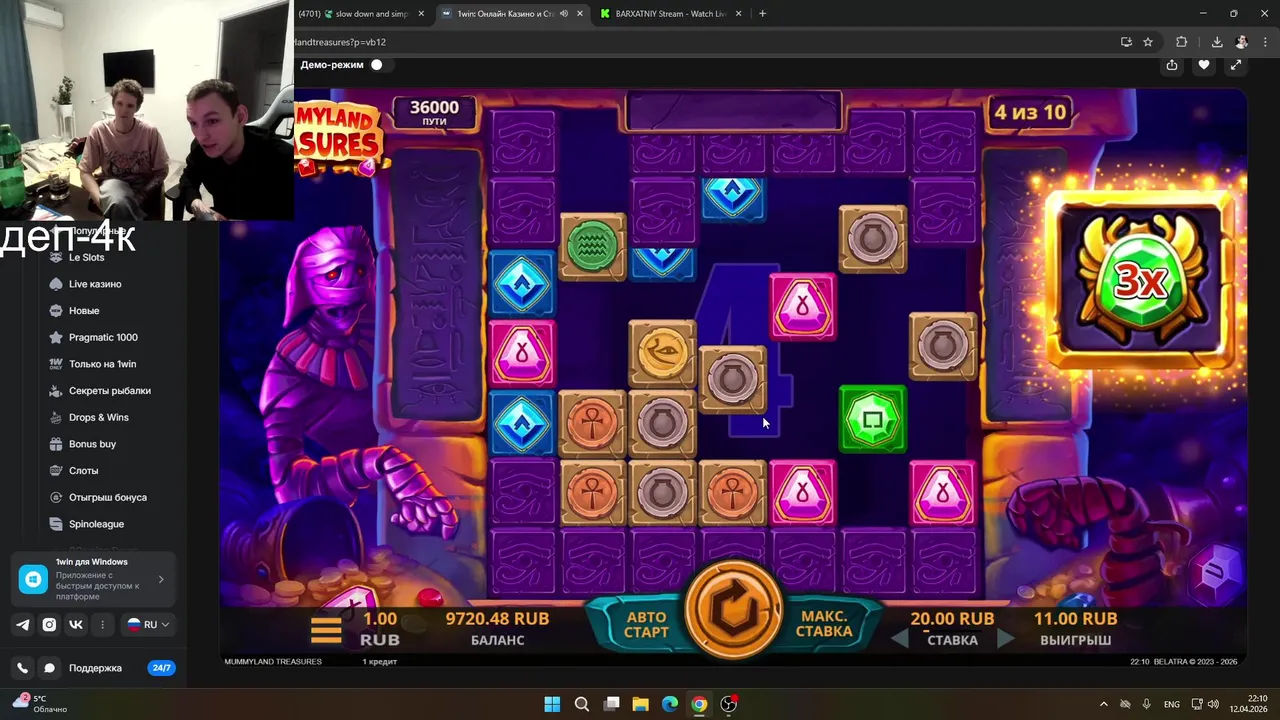This screenshot has height=720, width=1280.
Task: Open File Explorer from taskbar
Action: click(640, 704)
